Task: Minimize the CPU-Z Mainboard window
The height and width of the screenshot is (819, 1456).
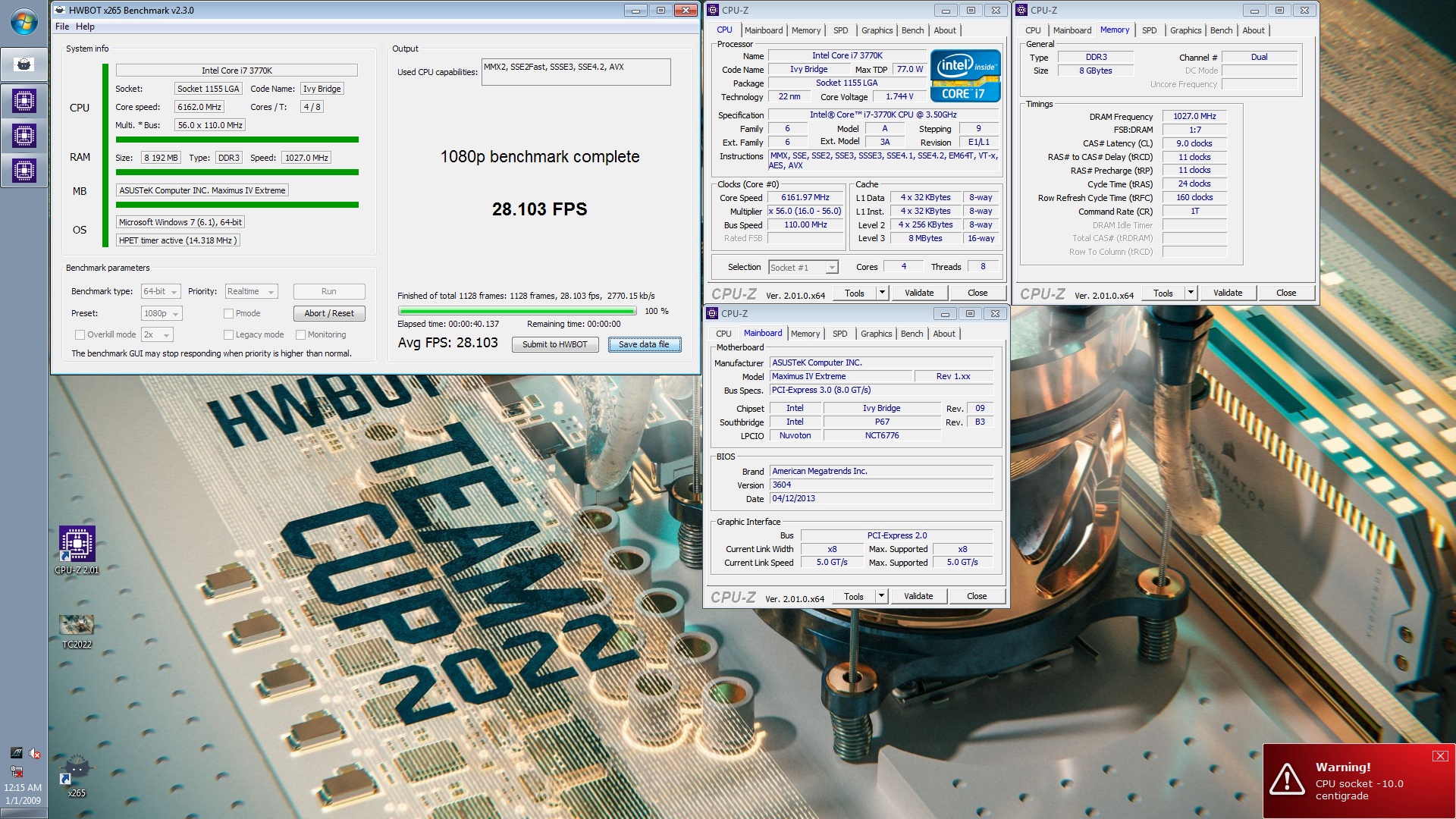Action: pyautogui.click(x=944, y=313)
